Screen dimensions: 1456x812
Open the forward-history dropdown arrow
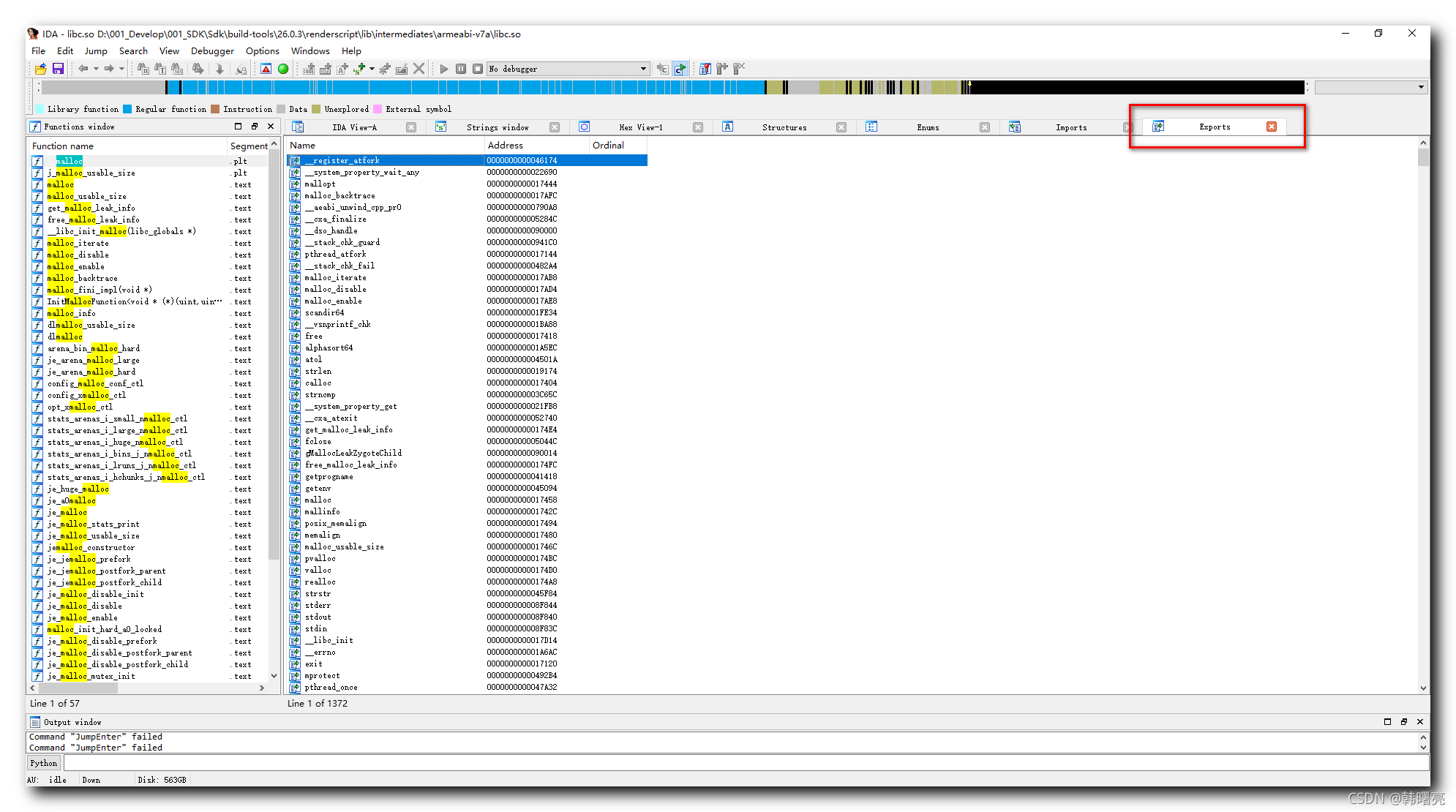coord(121,69)
